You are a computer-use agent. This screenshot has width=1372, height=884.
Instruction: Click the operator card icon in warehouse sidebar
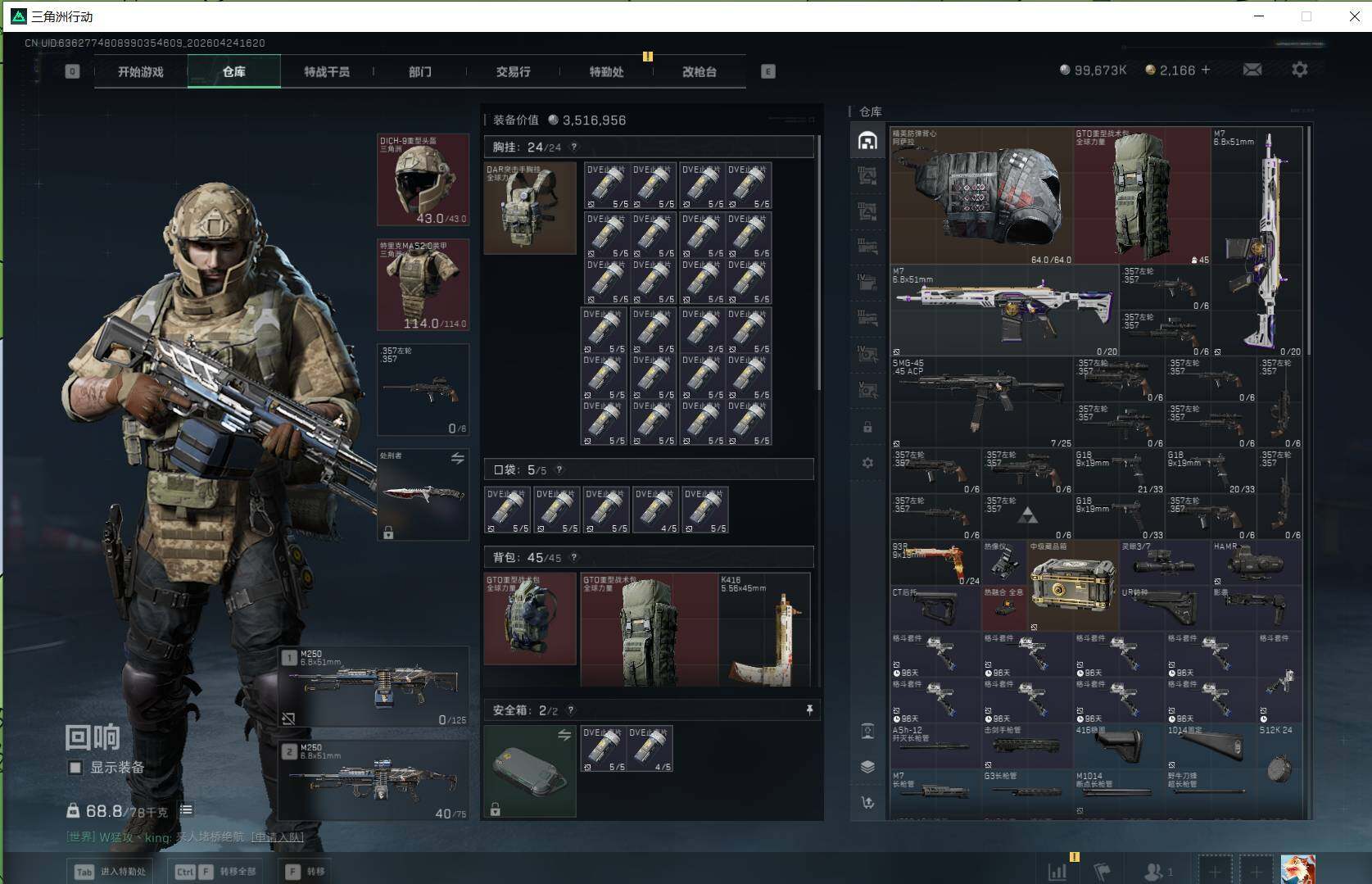click(x=867, y=731)
